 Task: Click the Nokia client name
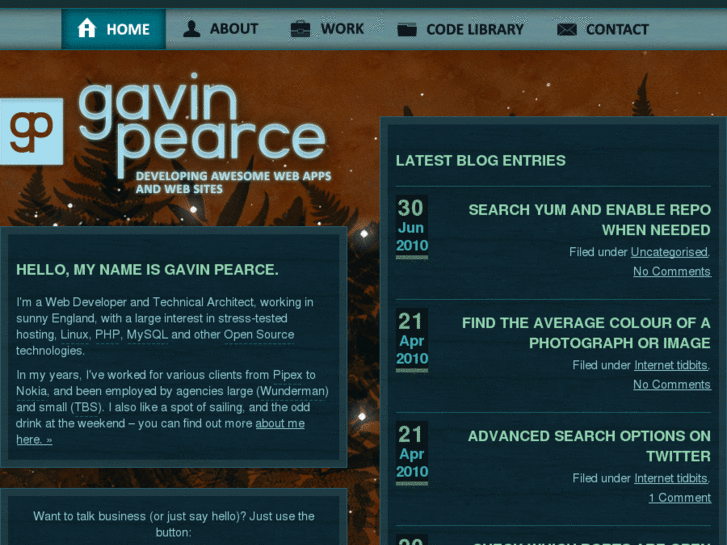click(32, 391)
